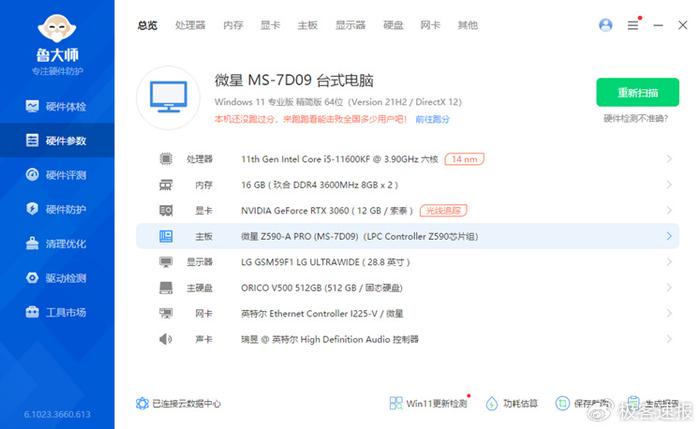Image resolution: width=700 pixels, height=429 pixels.
Task: Click the sound card speaker icon
Action: pyautogui.click(x=166, y=339)
